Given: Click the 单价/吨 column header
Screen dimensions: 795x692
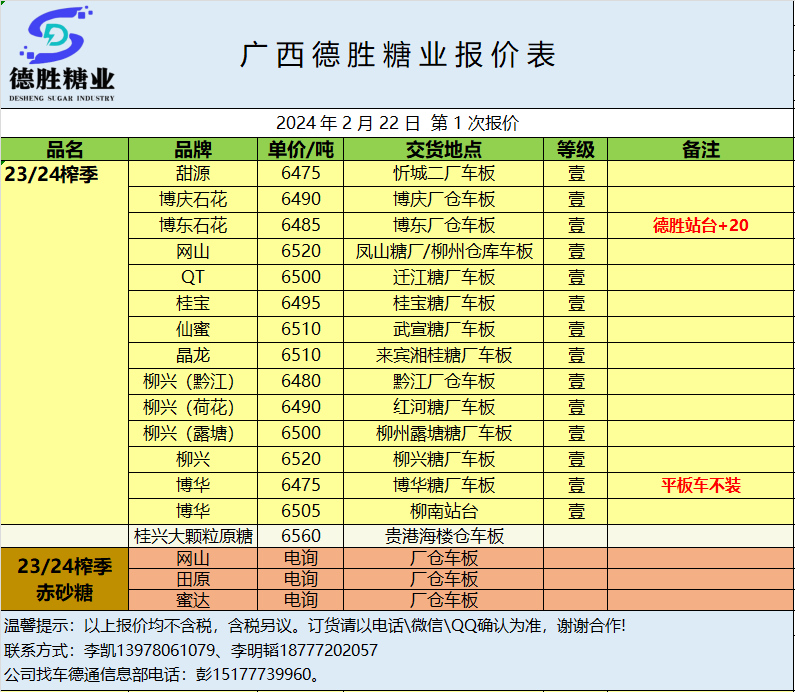Looking at the screenshot, I should [301, 149].
